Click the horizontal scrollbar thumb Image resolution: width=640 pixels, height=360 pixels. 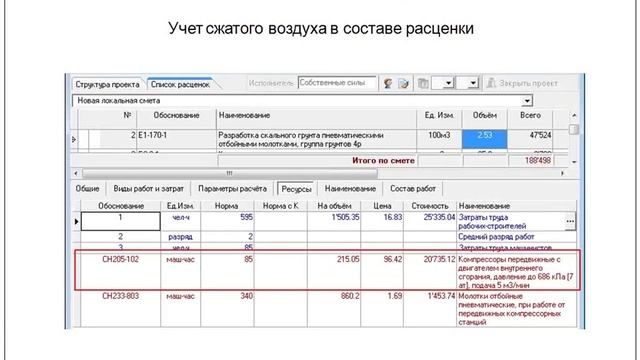click(230, 173)
